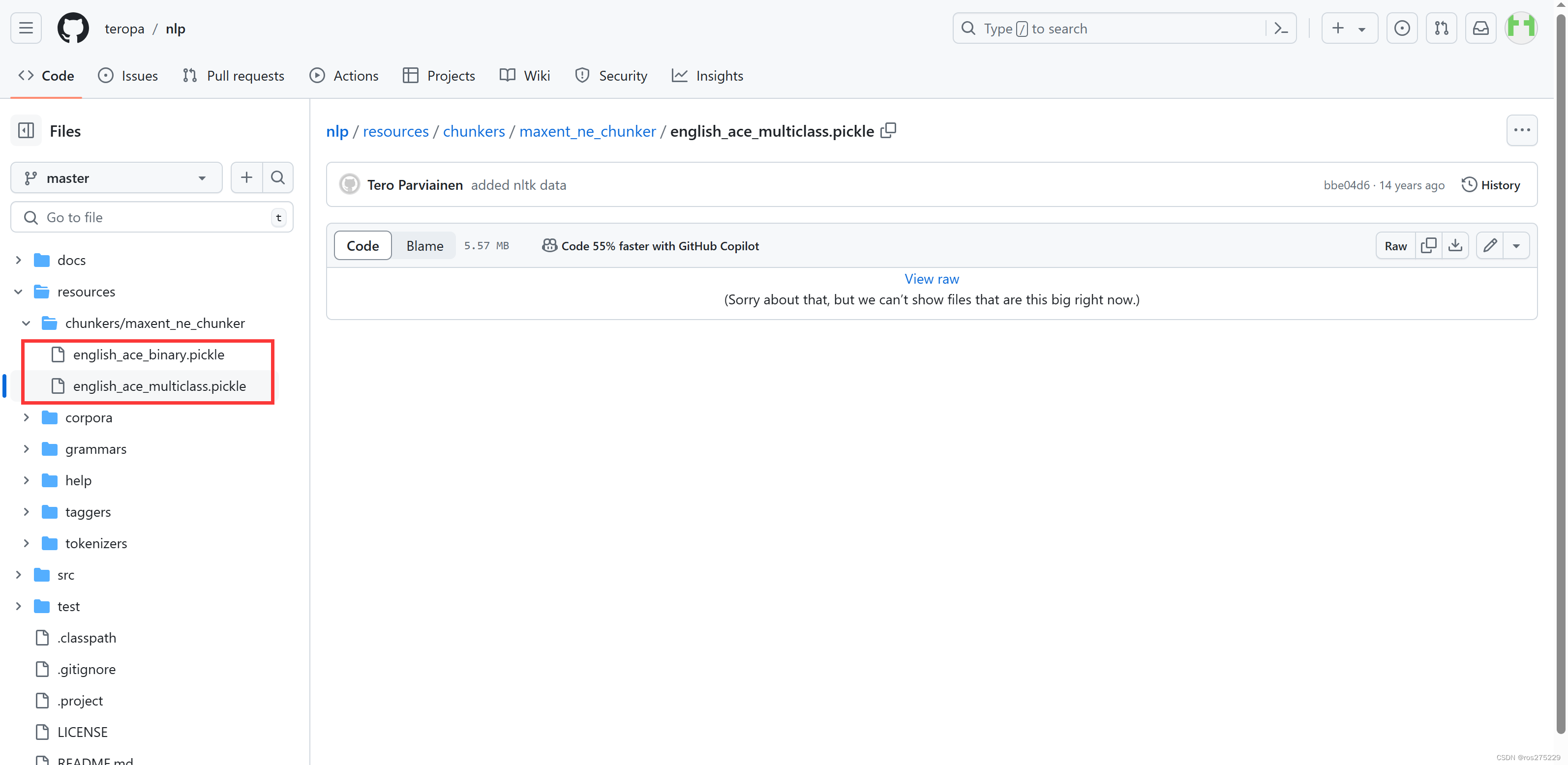Click the GitHub logo home icon
The height and width of the screenshot is (765, 1568).
72,28
